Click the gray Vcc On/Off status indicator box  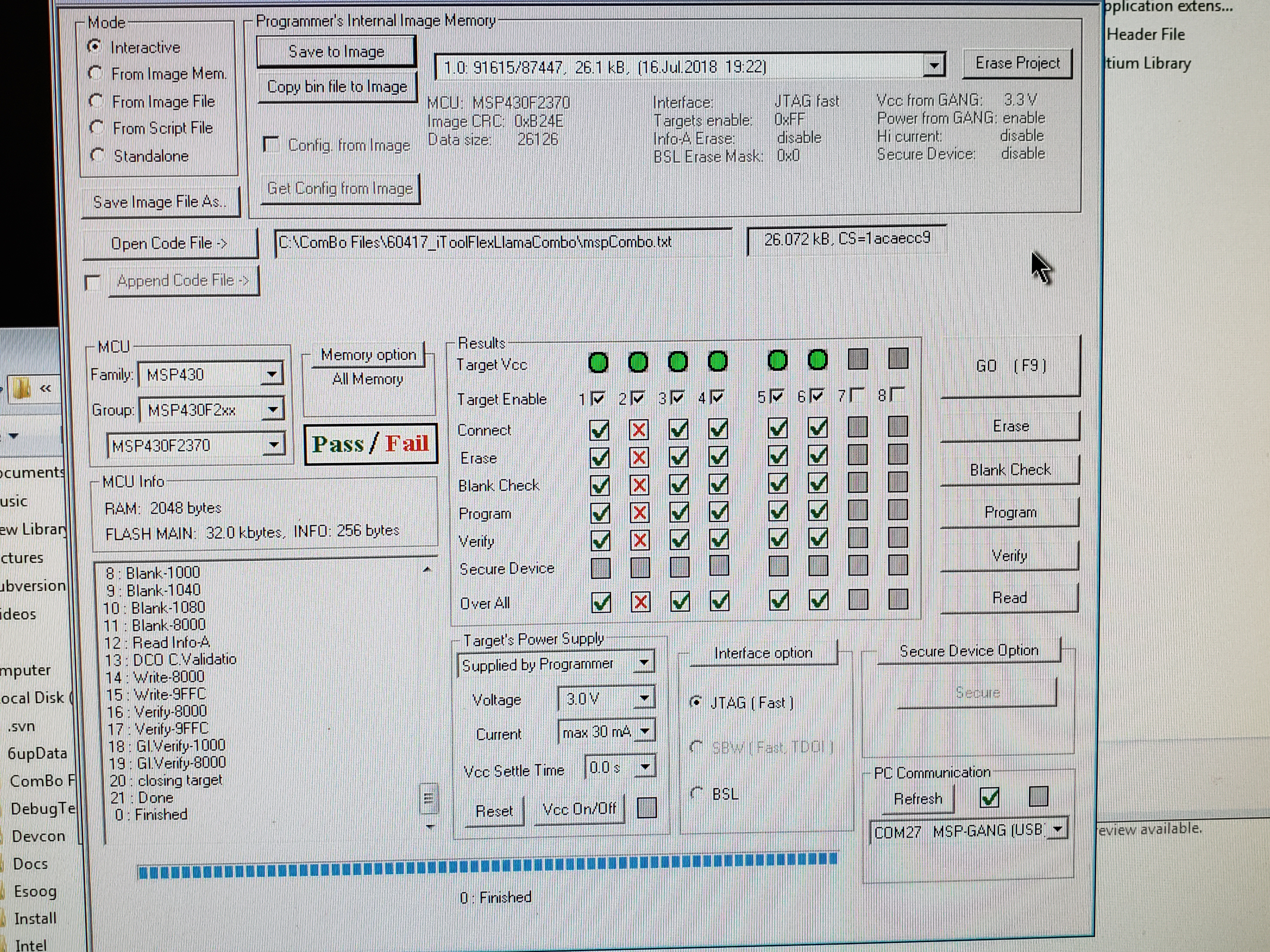click(646, 808)
